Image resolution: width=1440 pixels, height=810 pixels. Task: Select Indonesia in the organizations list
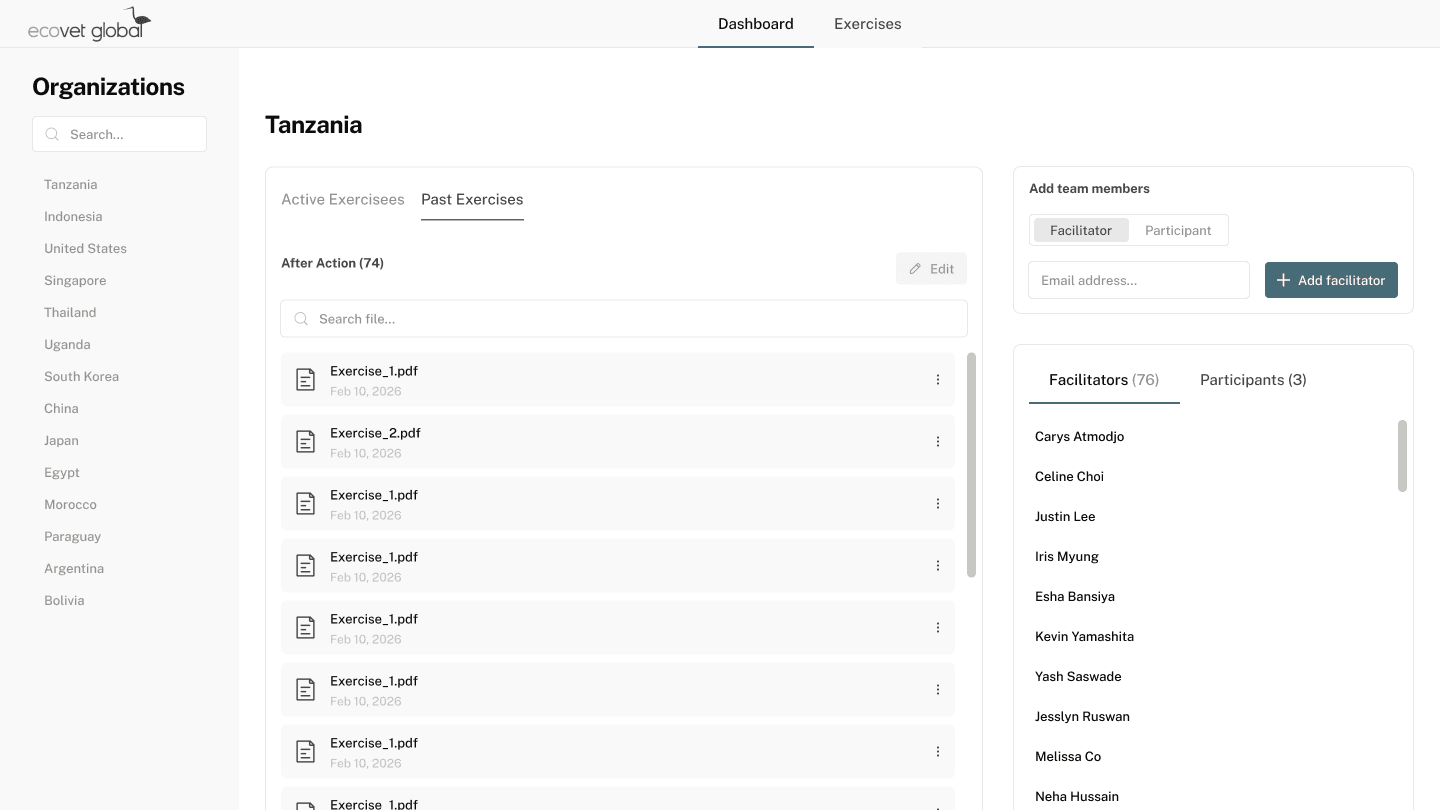tap(73, 217)
